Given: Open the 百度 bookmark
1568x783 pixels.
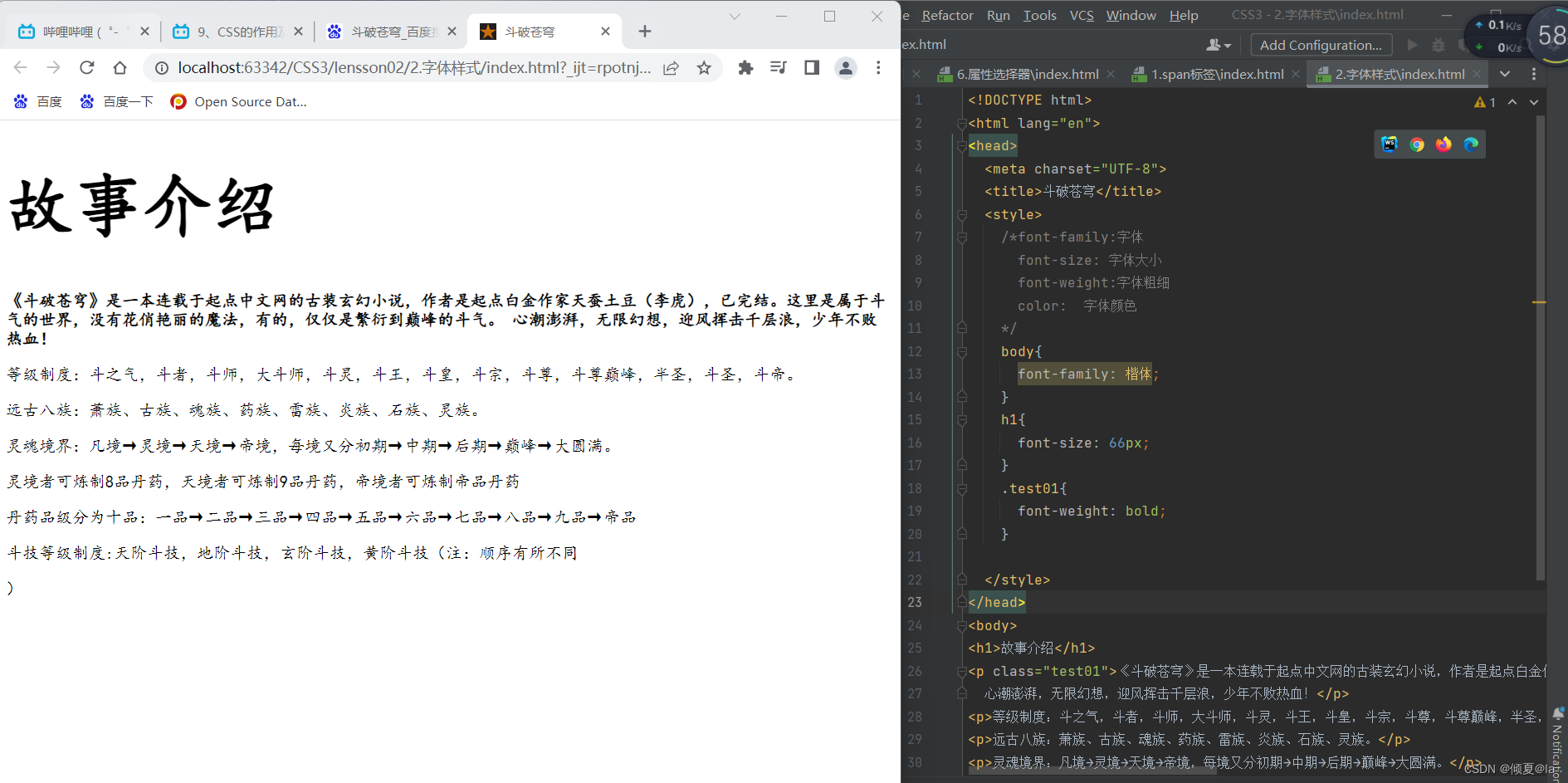Looking at the screenshot, I should 37,102.
